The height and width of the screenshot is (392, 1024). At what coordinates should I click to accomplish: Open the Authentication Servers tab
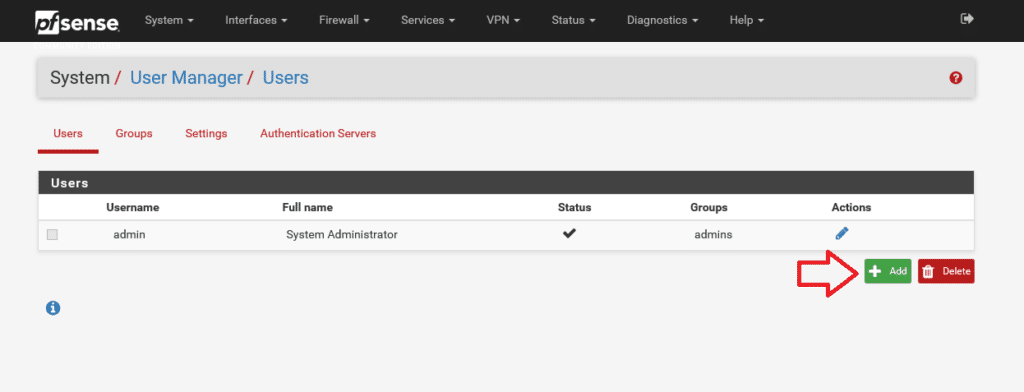click(x=318, y=133)
